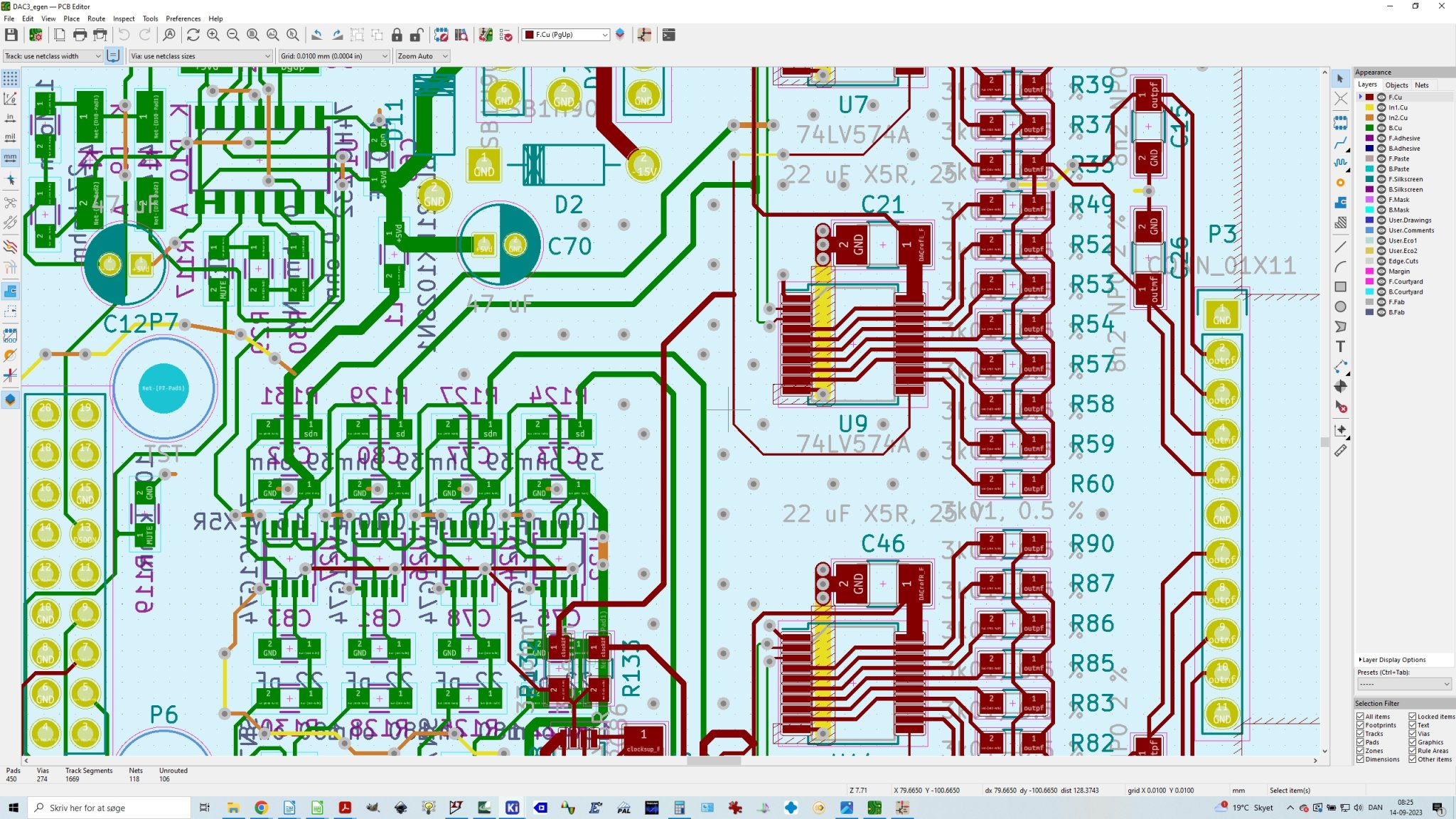Uncheck All items in Selection Filter
1456x819 pixels.
click(x=1360, y=717)
